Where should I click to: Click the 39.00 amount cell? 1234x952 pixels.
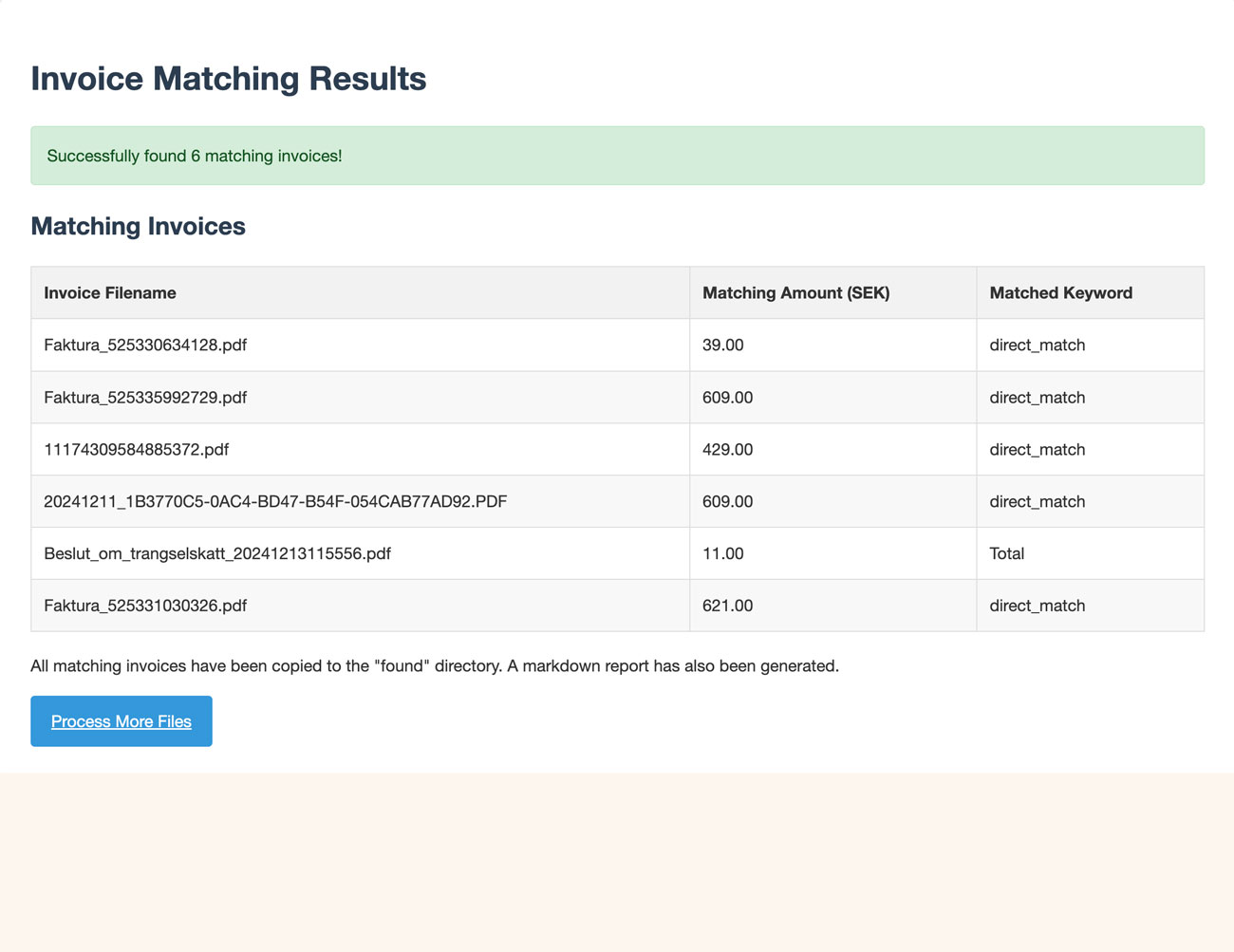click(723, 345)
